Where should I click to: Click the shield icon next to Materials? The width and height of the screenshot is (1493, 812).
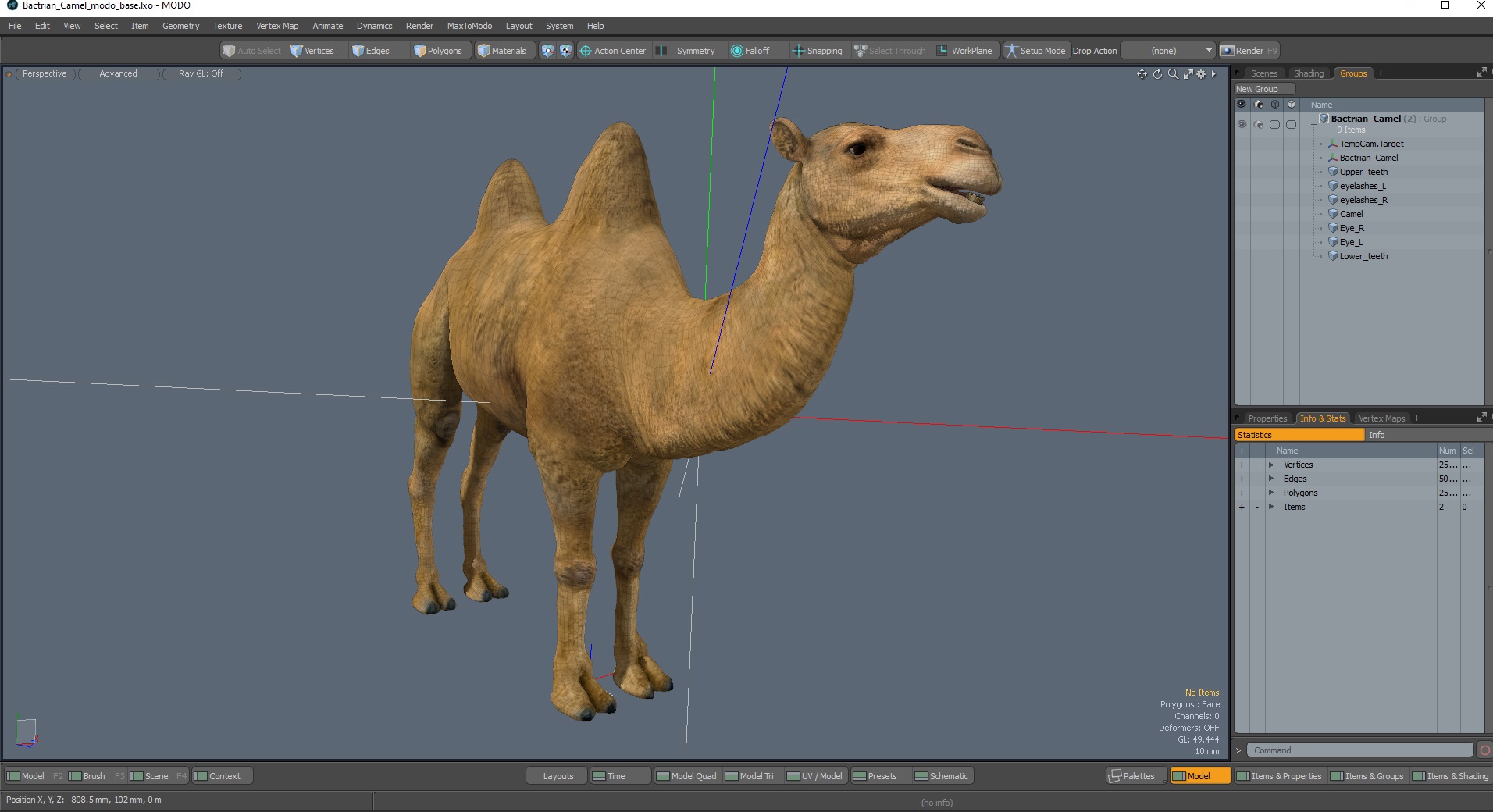[547, 51]
